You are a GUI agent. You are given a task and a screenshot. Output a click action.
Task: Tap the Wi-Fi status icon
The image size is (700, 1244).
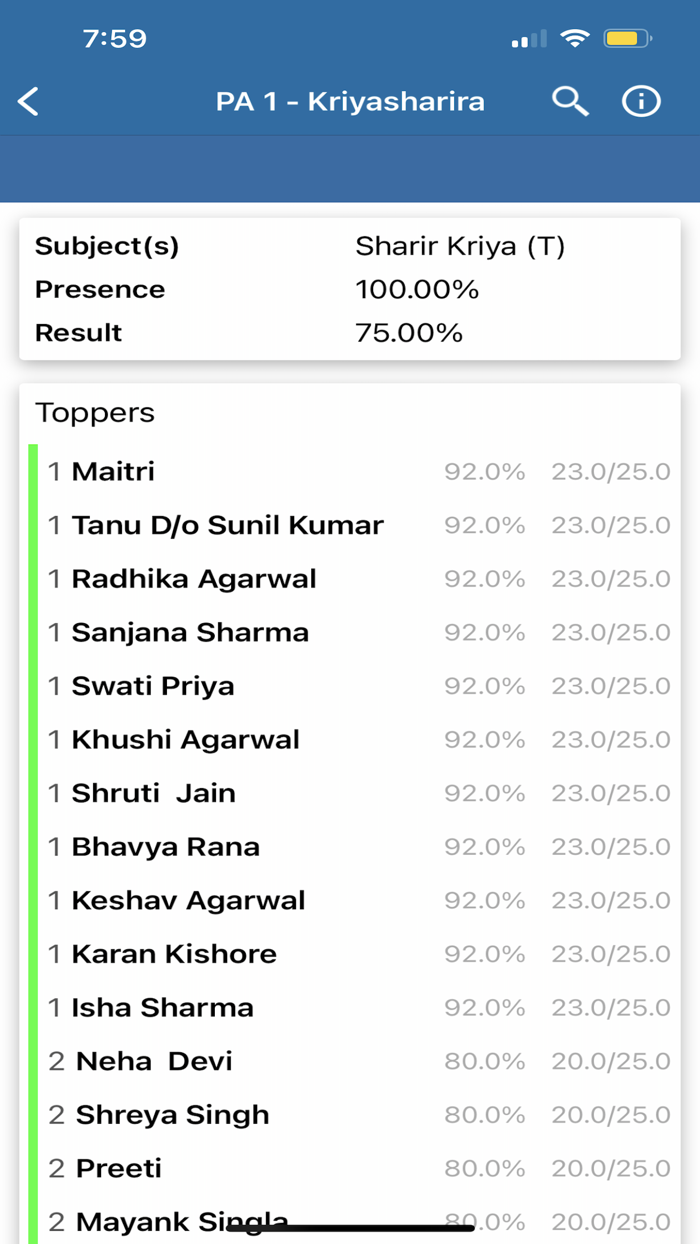tap(575, 39)
